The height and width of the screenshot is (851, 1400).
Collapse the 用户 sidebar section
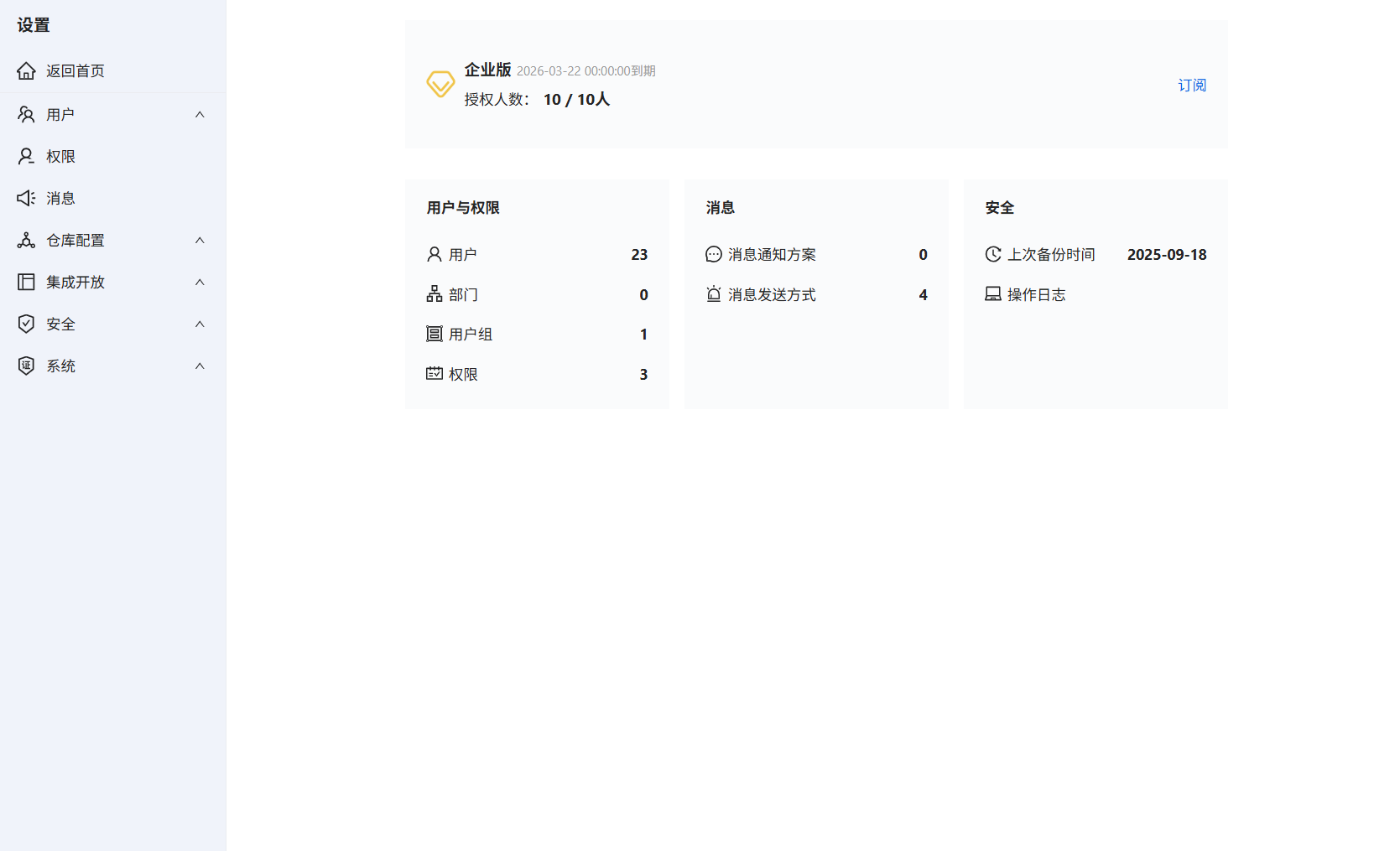(x=200, y=114)
